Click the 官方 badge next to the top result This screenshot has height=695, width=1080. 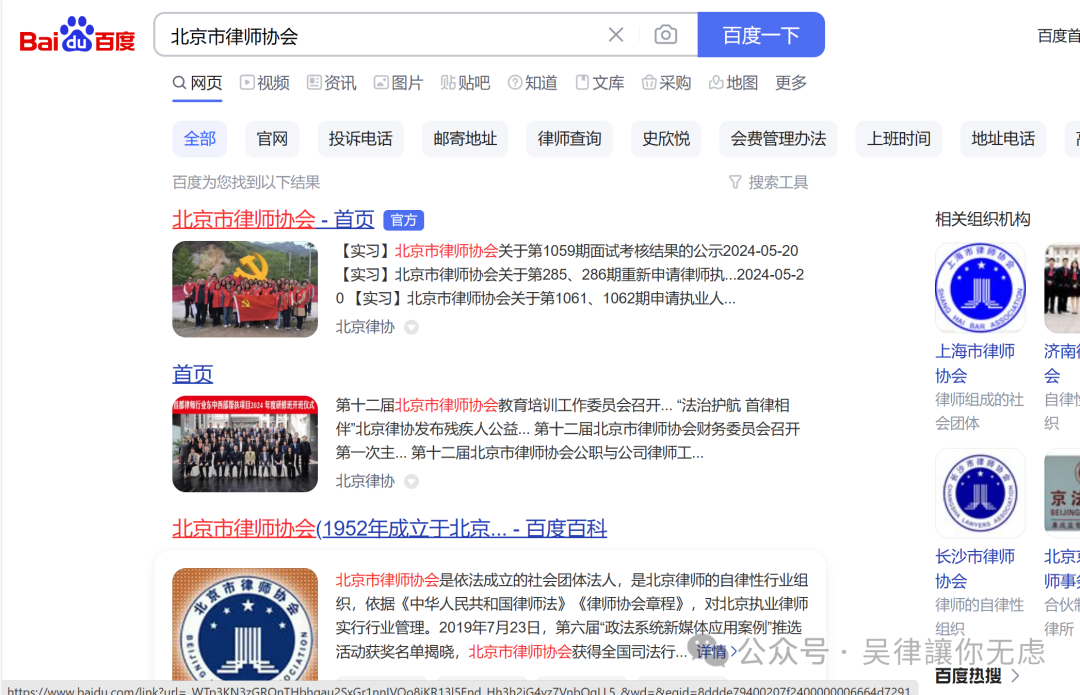coord(403,219)
